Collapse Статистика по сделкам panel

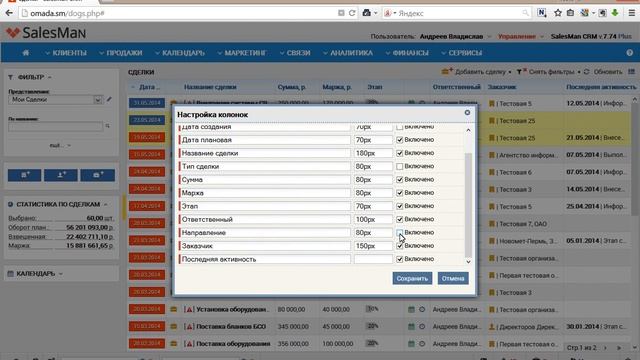click(x=106, y=204)
